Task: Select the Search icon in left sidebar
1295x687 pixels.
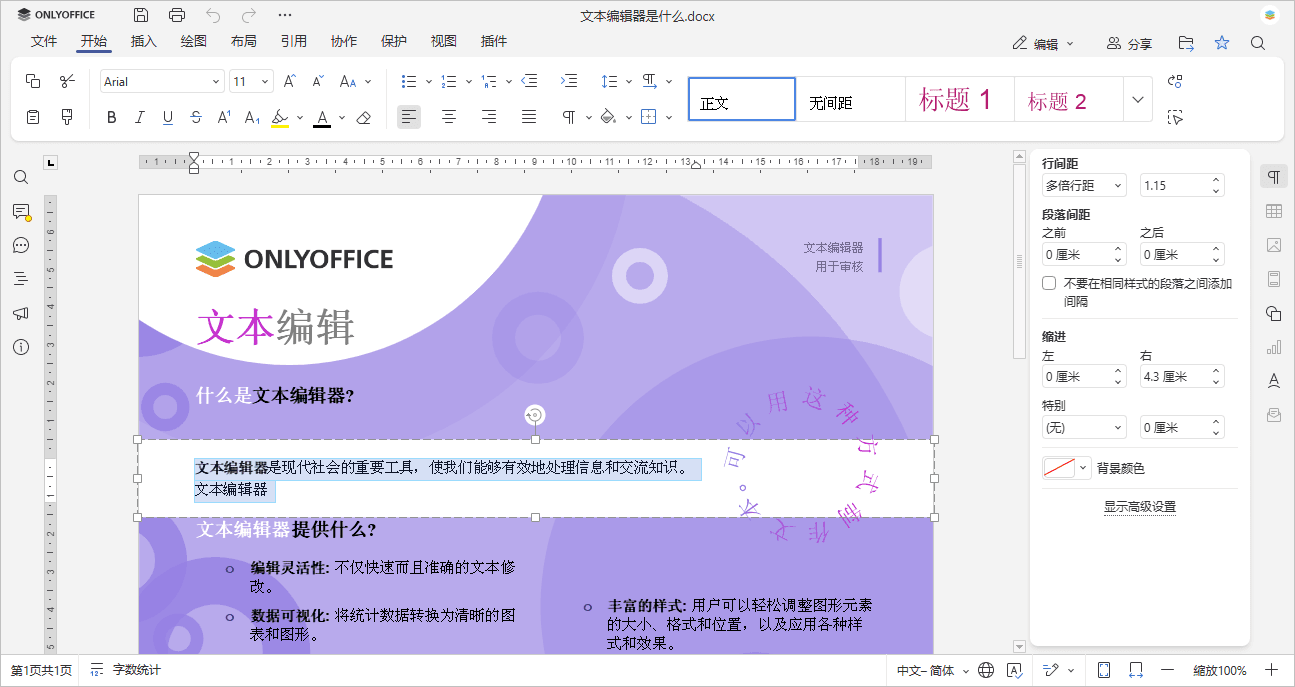Action: pyautogui.click(x=21, y=177)
